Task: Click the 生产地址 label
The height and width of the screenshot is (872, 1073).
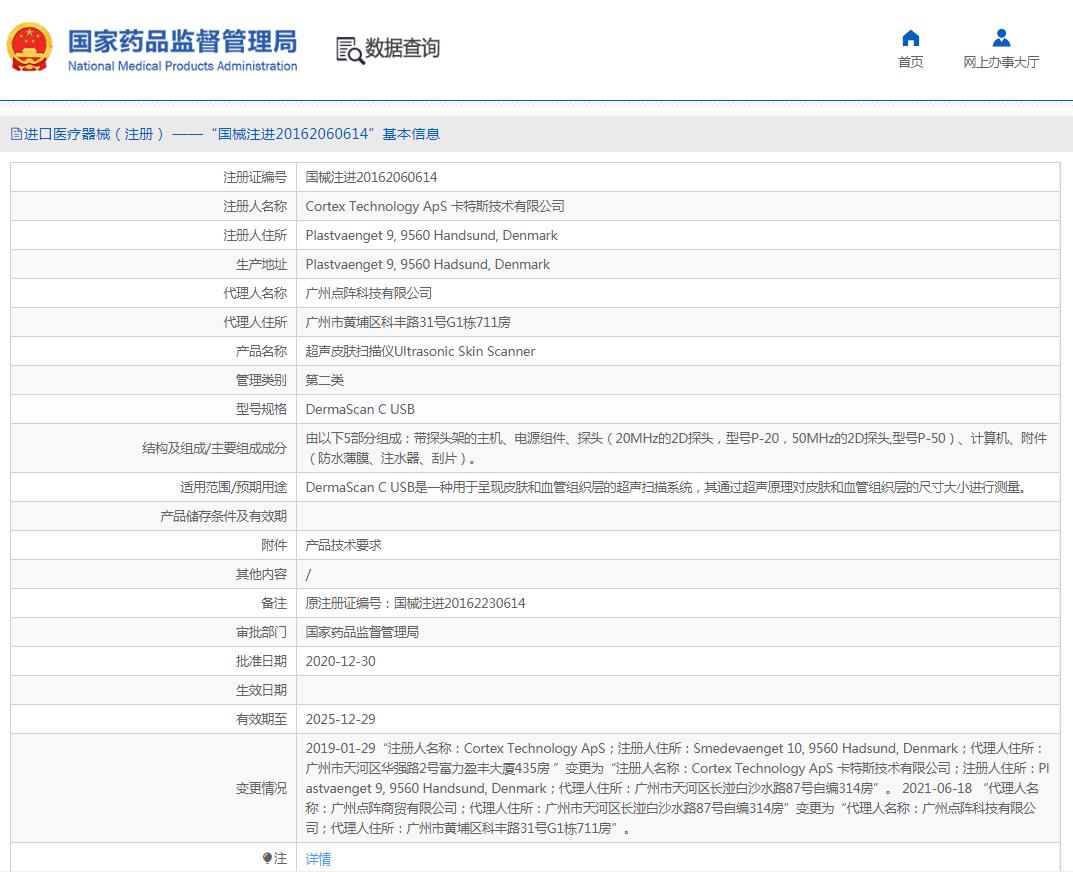Action: pyautogui.click(x=261, y=264)
